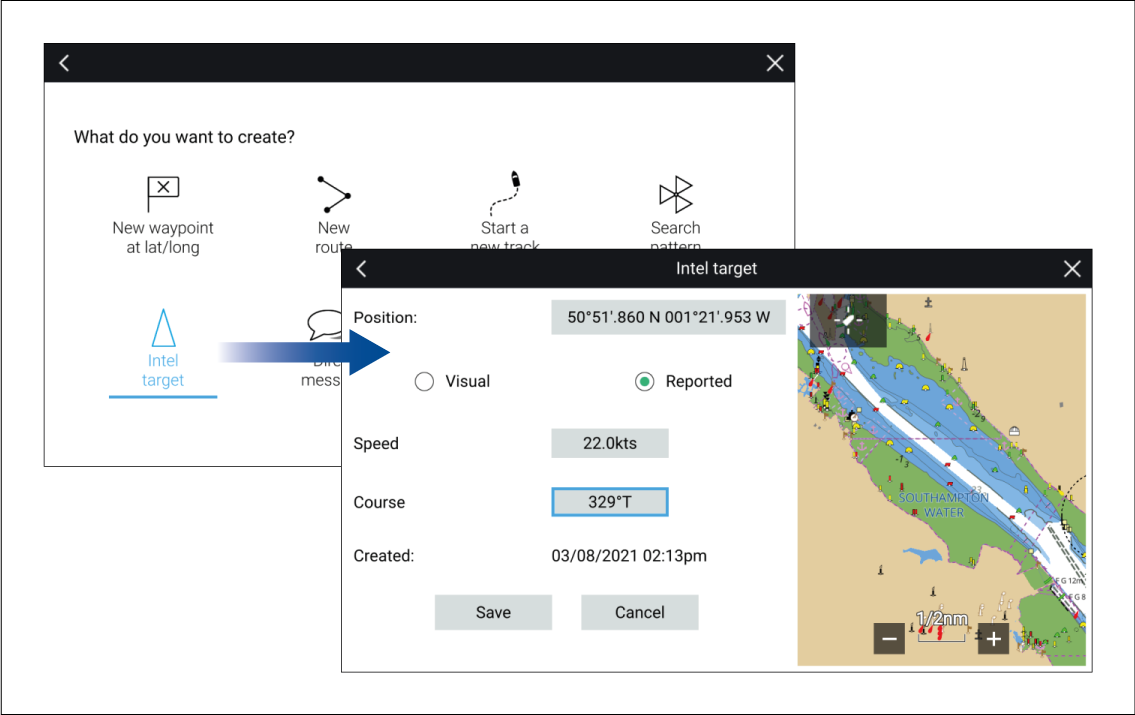This screenshot has width=1135, height=715.
Task: Click the crosshair target marker on chart
Action: click(848, 320)
